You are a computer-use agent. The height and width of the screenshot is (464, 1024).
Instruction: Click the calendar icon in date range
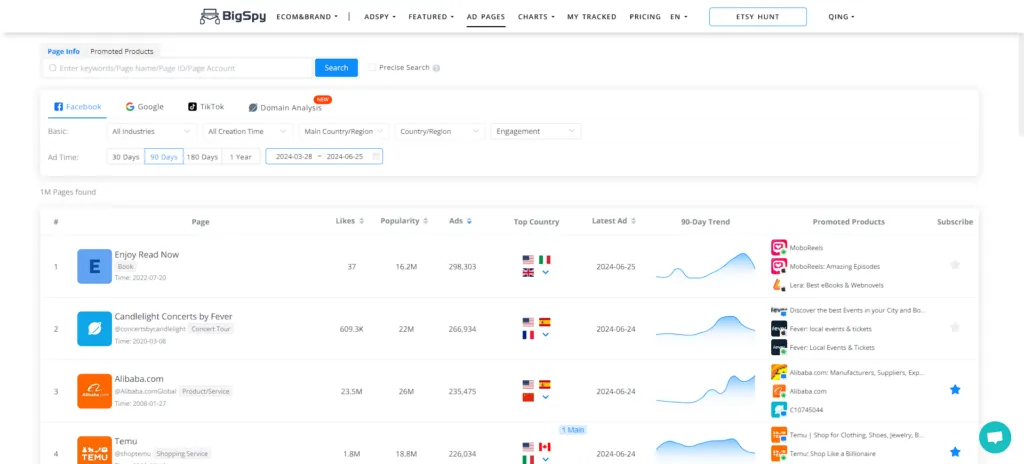click(x=376, y=157)
